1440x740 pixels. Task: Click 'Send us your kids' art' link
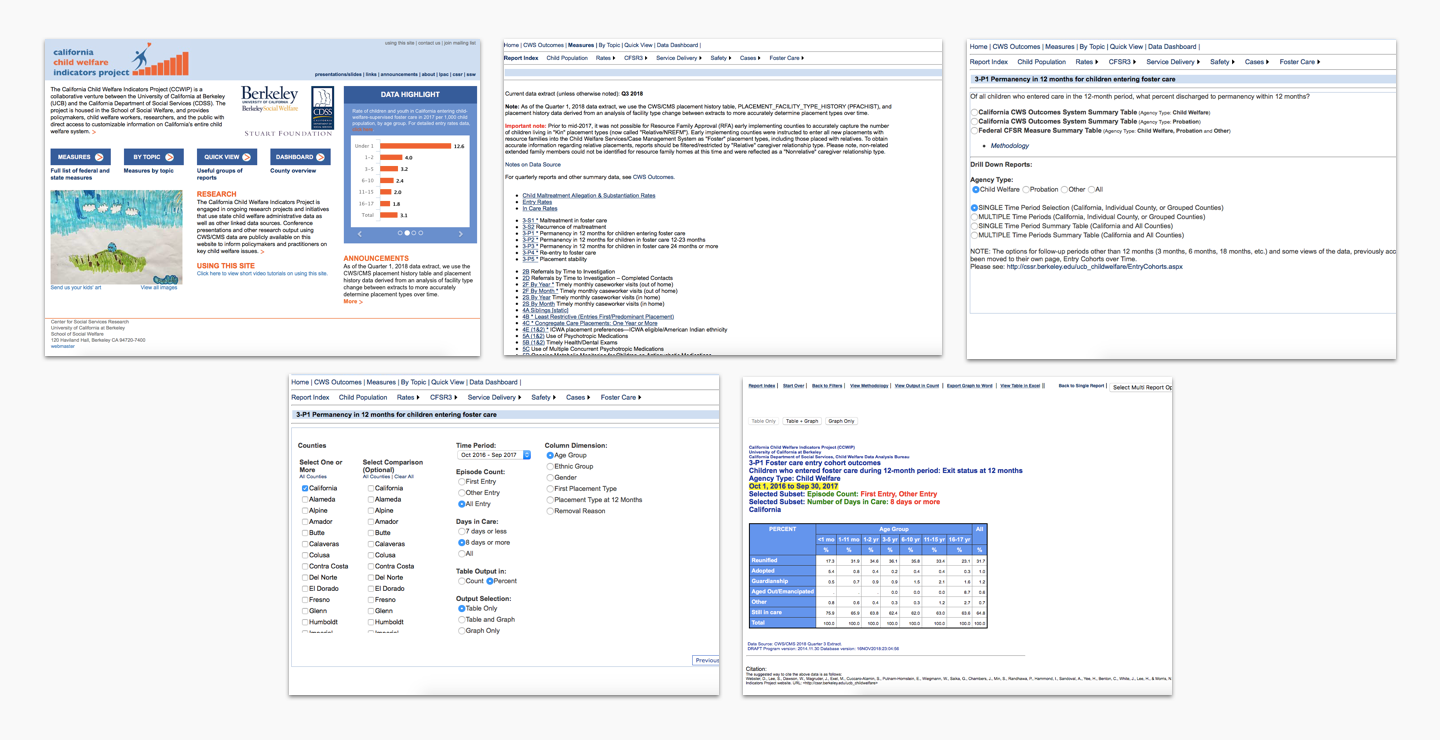tap(76, 288)
